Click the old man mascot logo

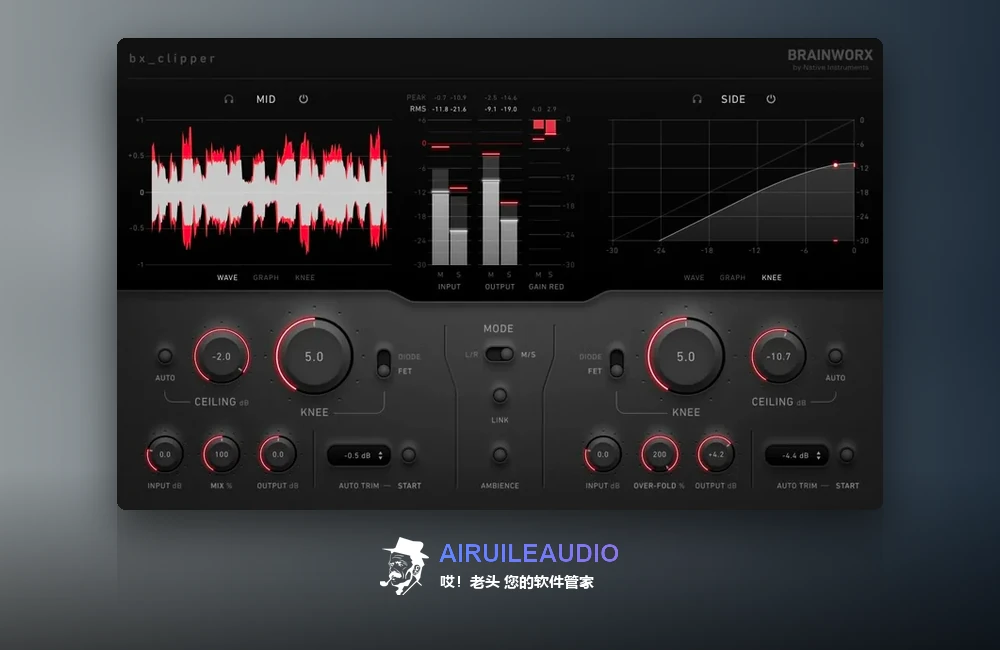tap(404, 566)
